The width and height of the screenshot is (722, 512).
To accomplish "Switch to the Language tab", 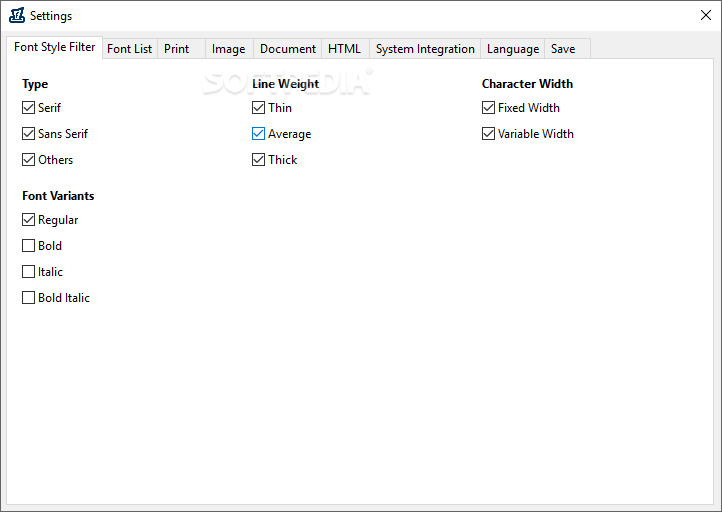I will click(x=513, y=49).
